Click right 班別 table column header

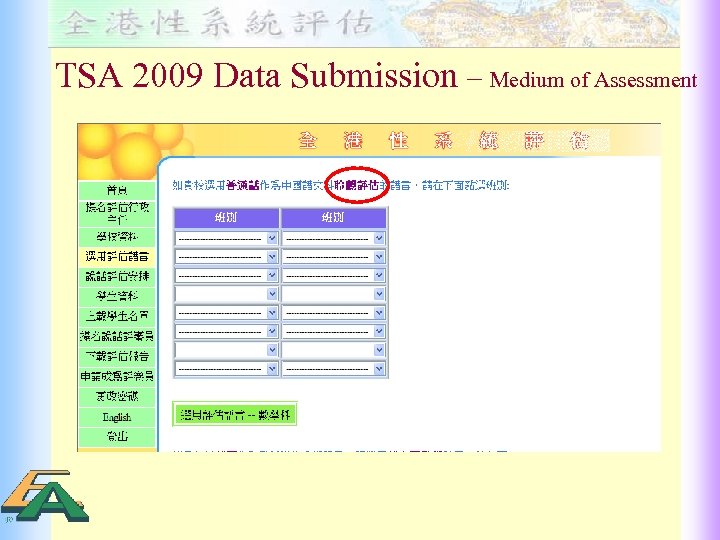pyautogui.click(x=333, y=218)
